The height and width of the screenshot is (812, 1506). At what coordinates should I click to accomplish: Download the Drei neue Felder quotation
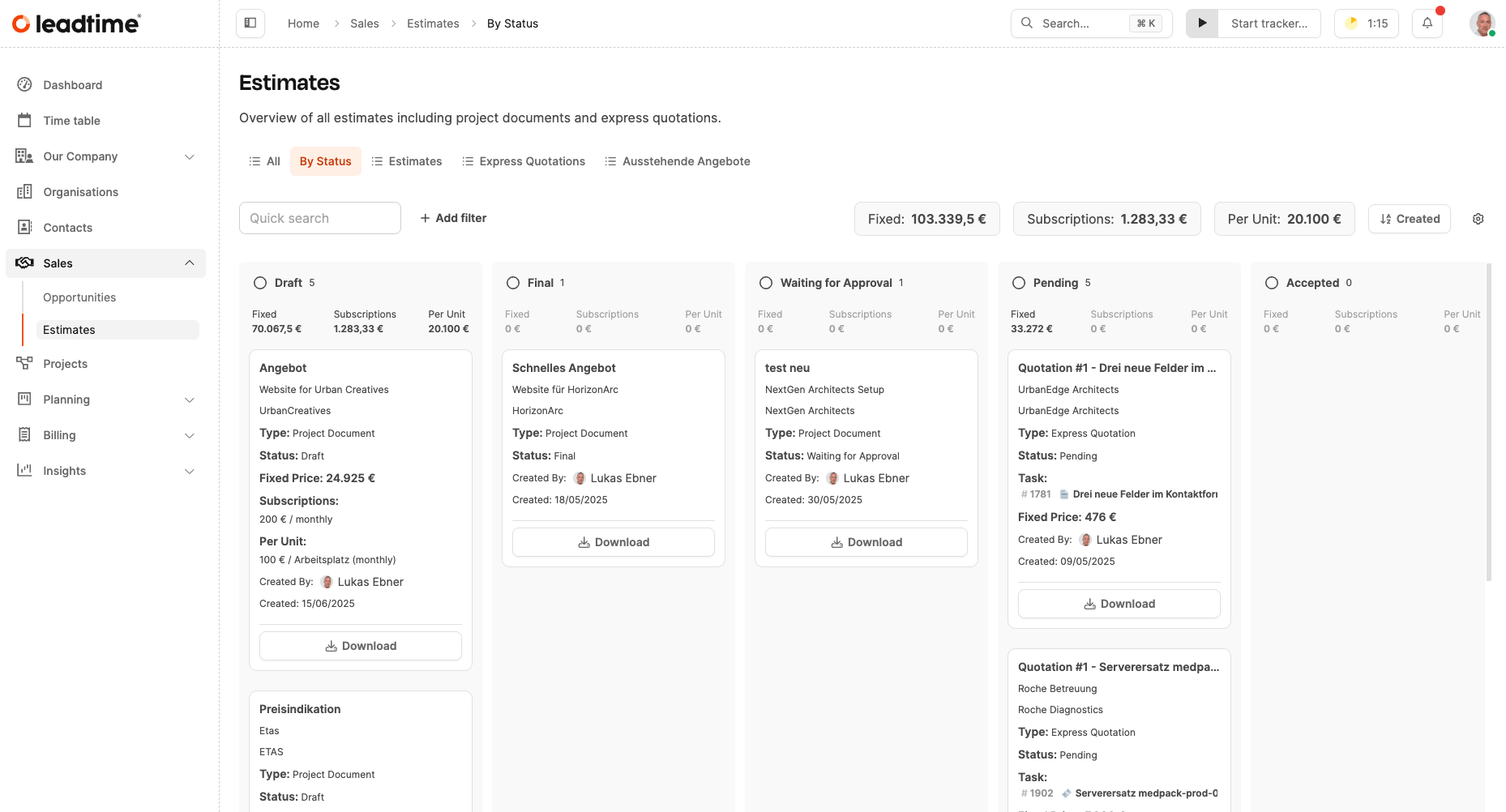tap(1119, 604)
